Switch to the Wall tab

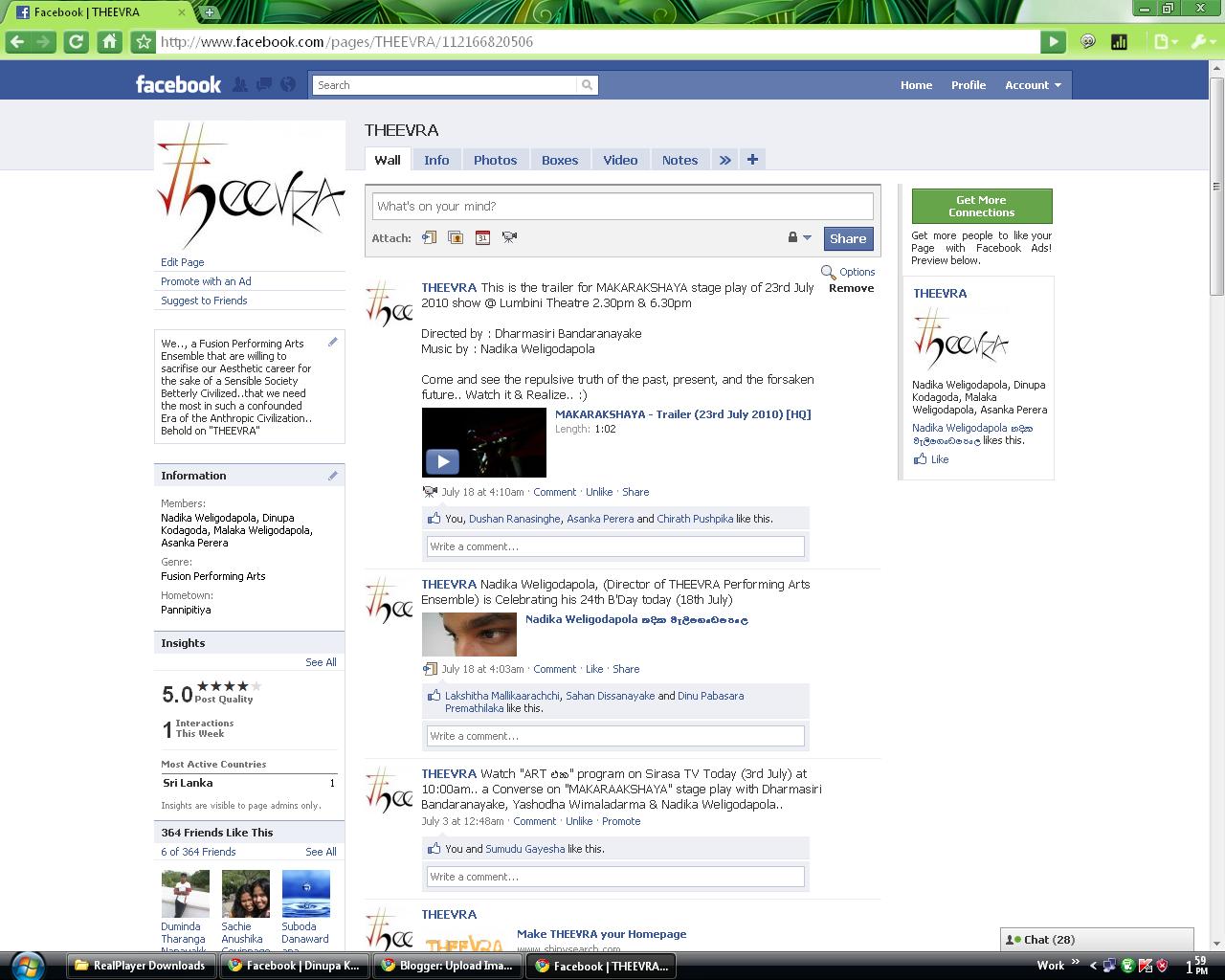click(388, 160)
